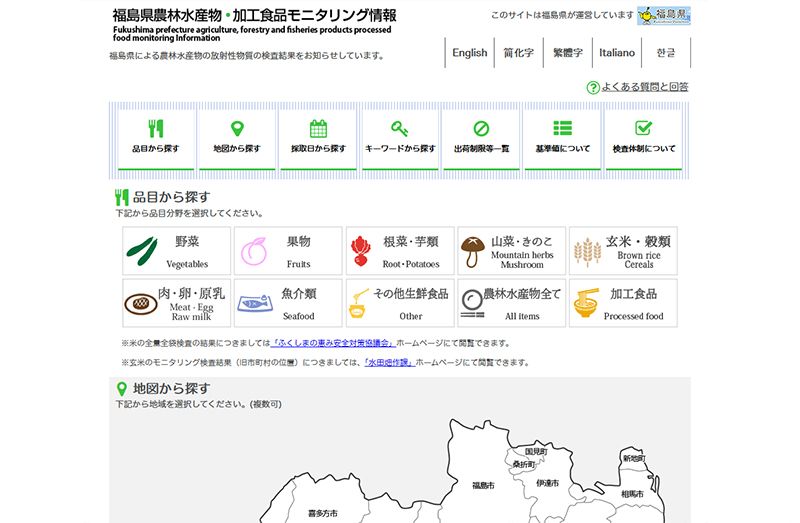
Task: Open 基準値について navigation tab
Action: pos(563,140)
